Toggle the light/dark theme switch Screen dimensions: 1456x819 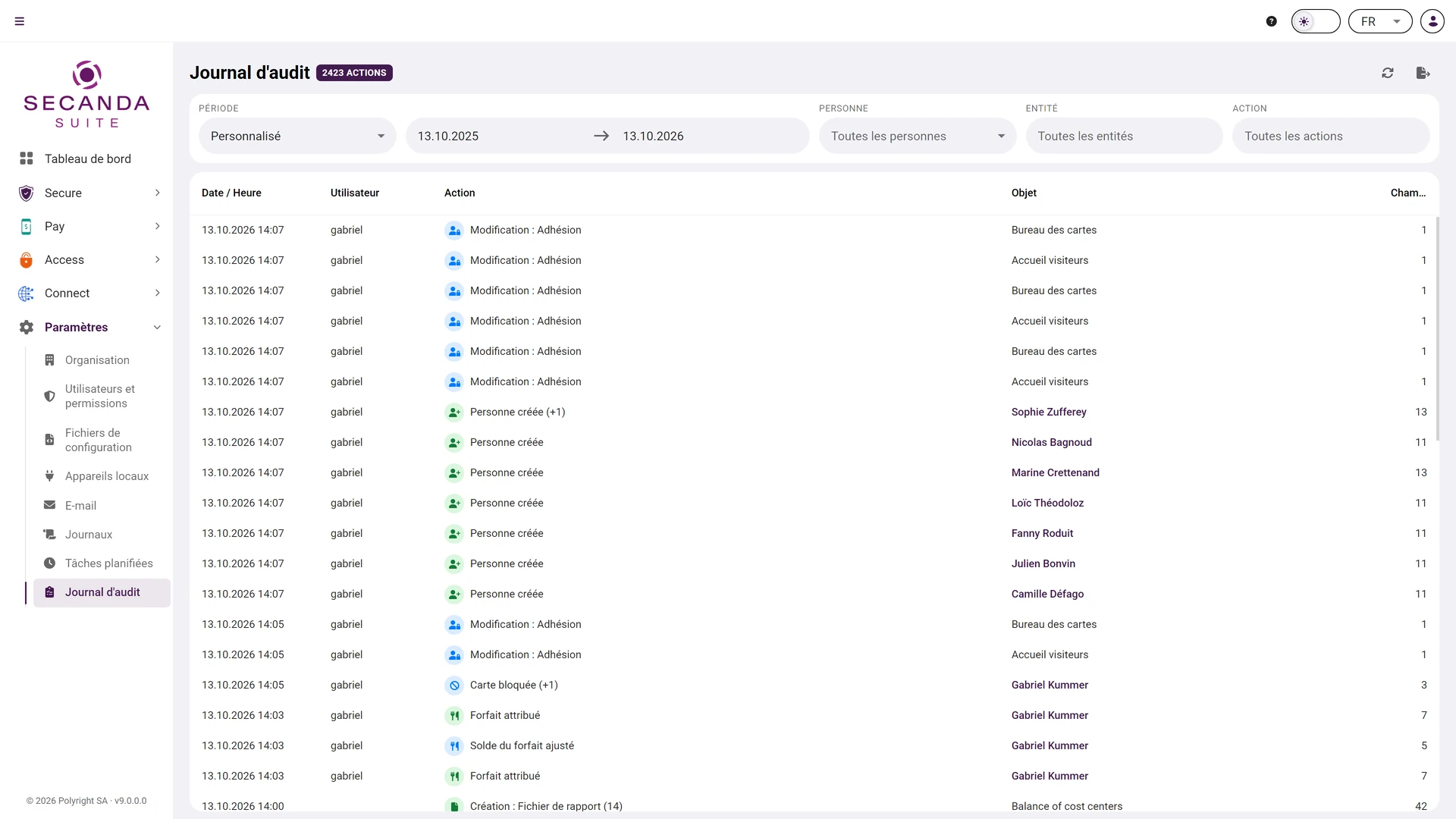tap(1316, 21)
